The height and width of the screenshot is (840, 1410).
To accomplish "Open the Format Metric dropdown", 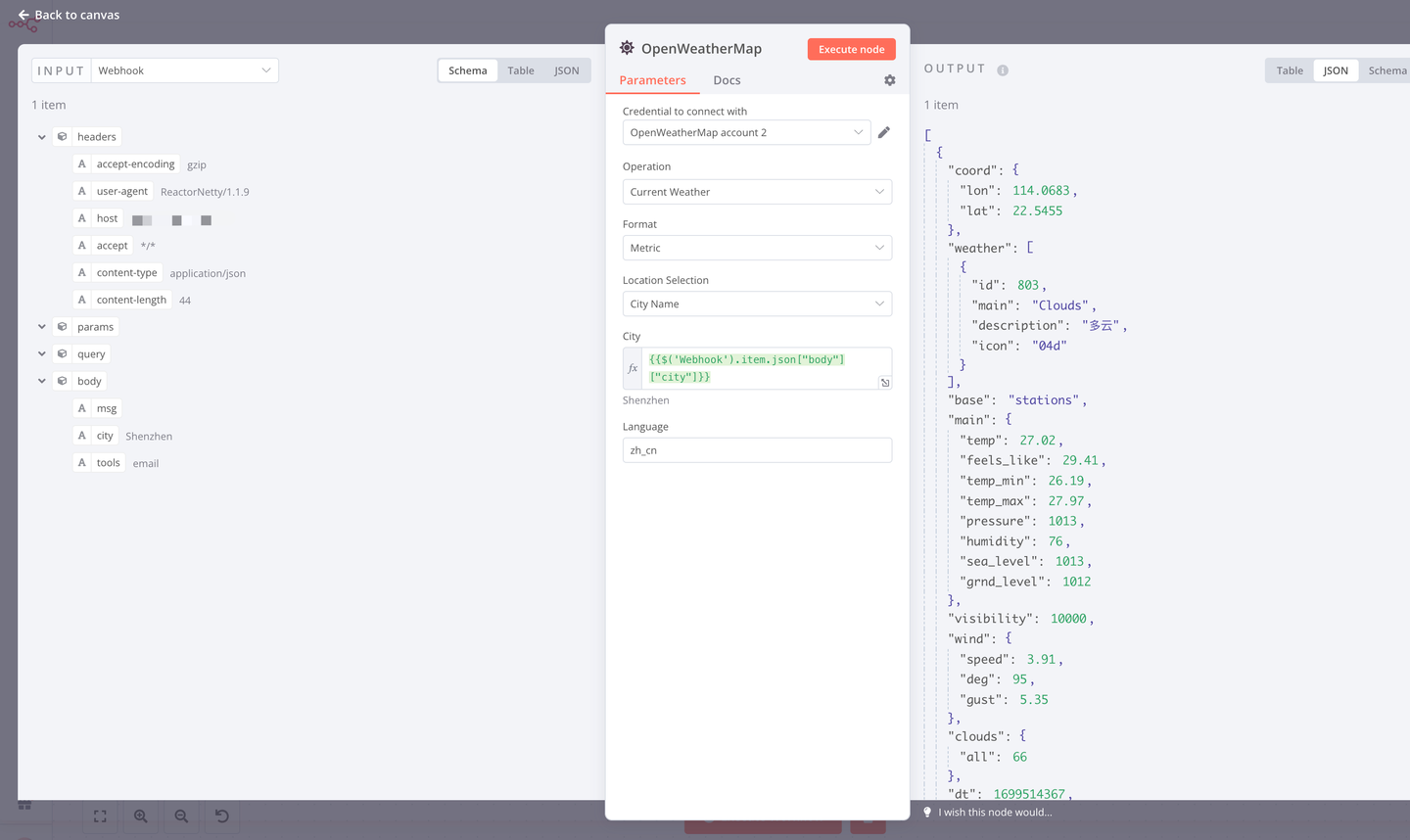I will pos(757,248).
